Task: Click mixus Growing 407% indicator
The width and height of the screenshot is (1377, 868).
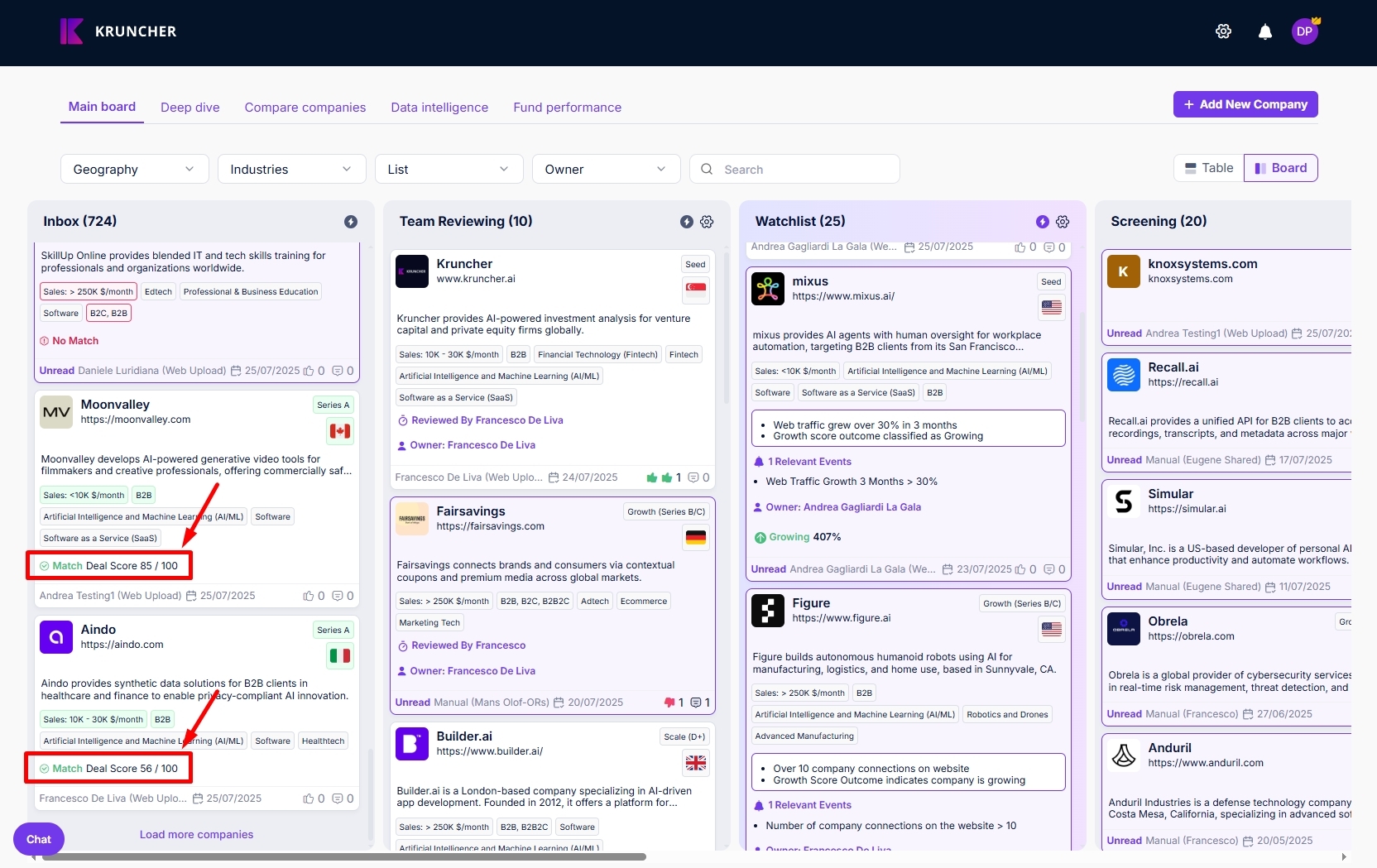Action: click(798, 537)
